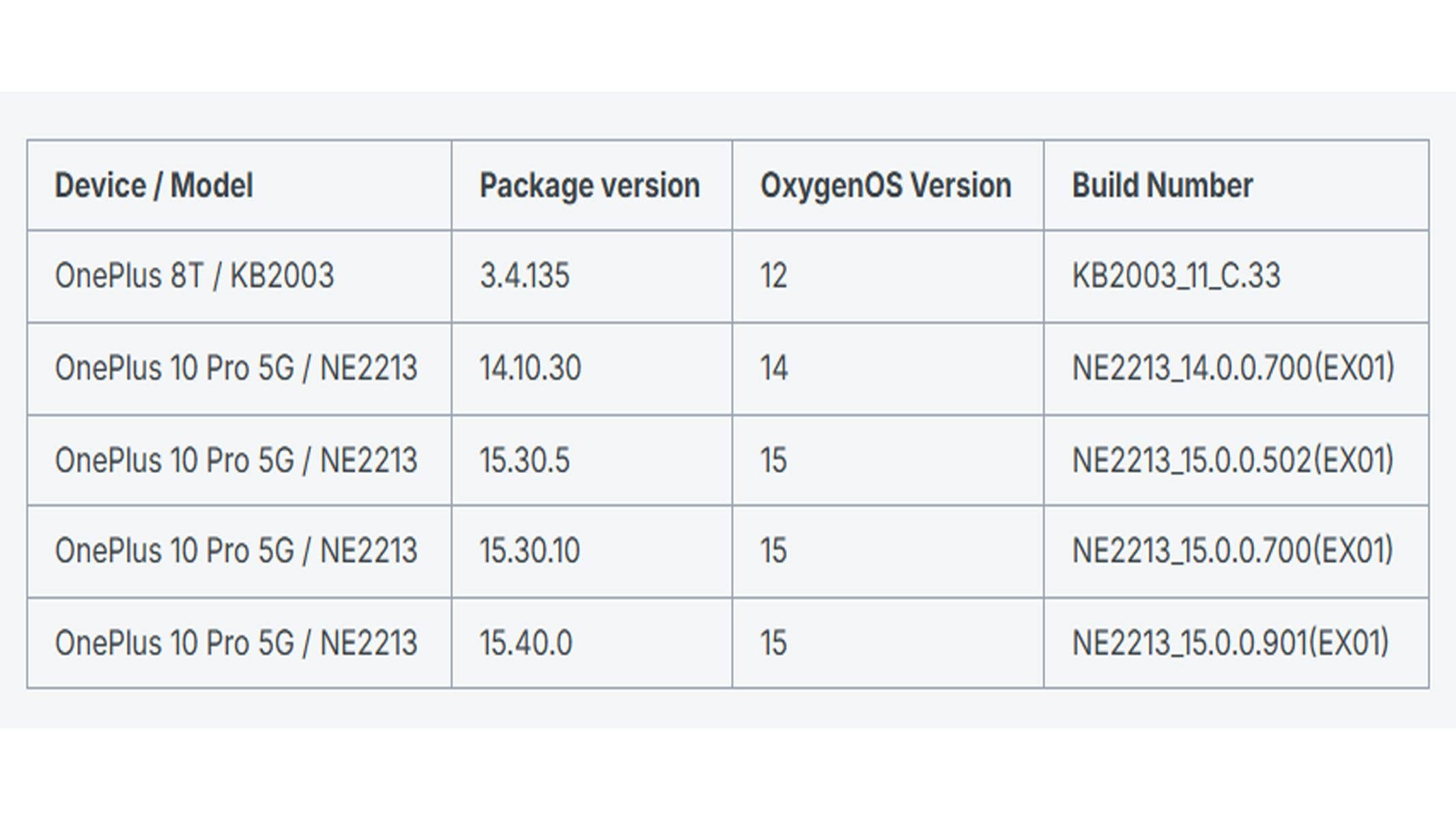Click build number NE2213_15.0.0.502(EX01)

1232,461
